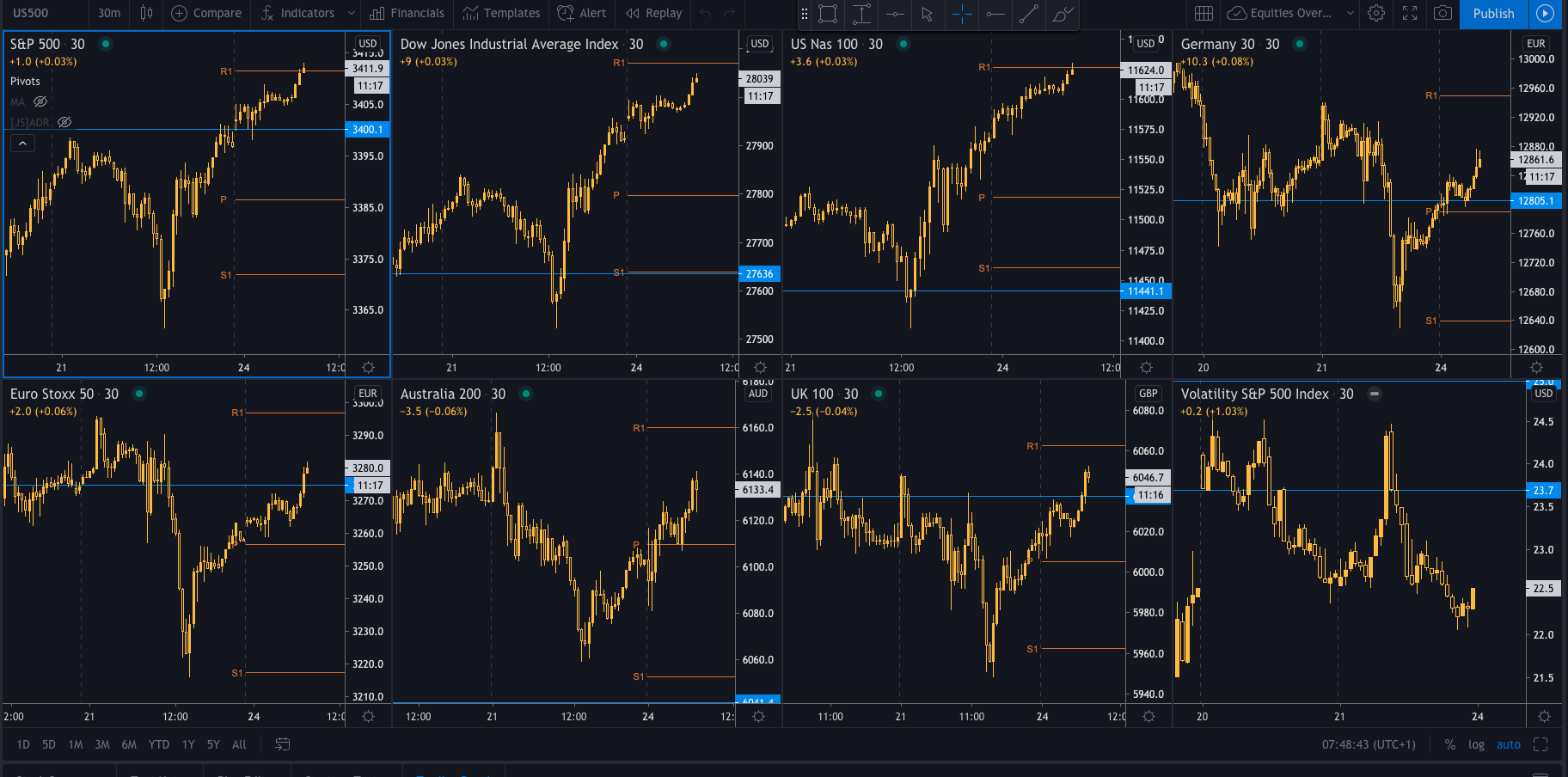Image resolution: width=1568 pixels, height=777 pixels.
Task: Click the redo arrow in the toolbar
Action: tap(729, 13)
